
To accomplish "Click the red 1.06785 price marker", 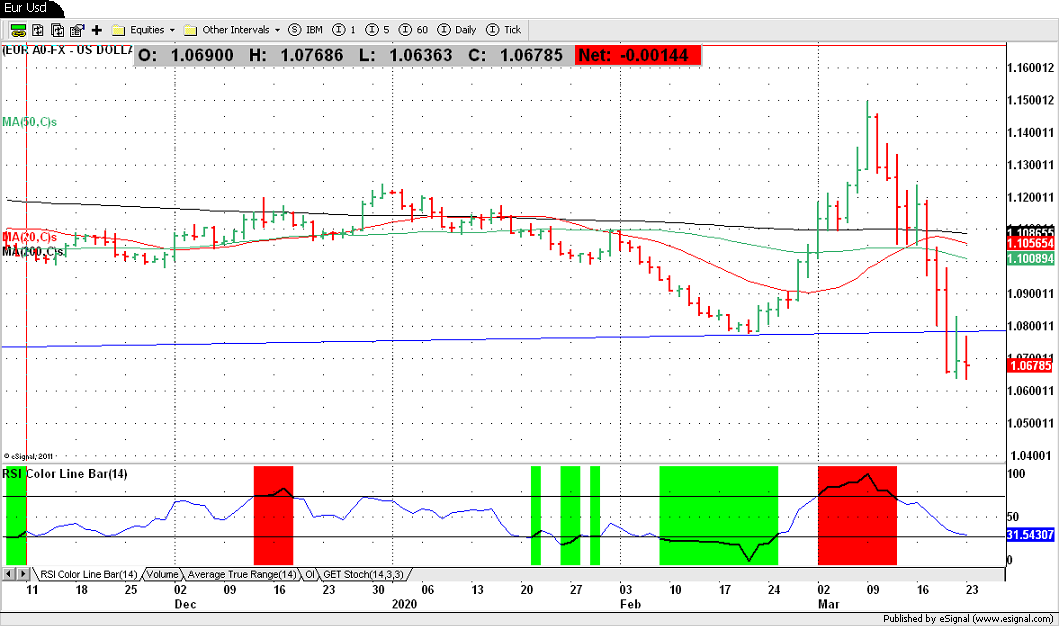I will point(1030,365).
